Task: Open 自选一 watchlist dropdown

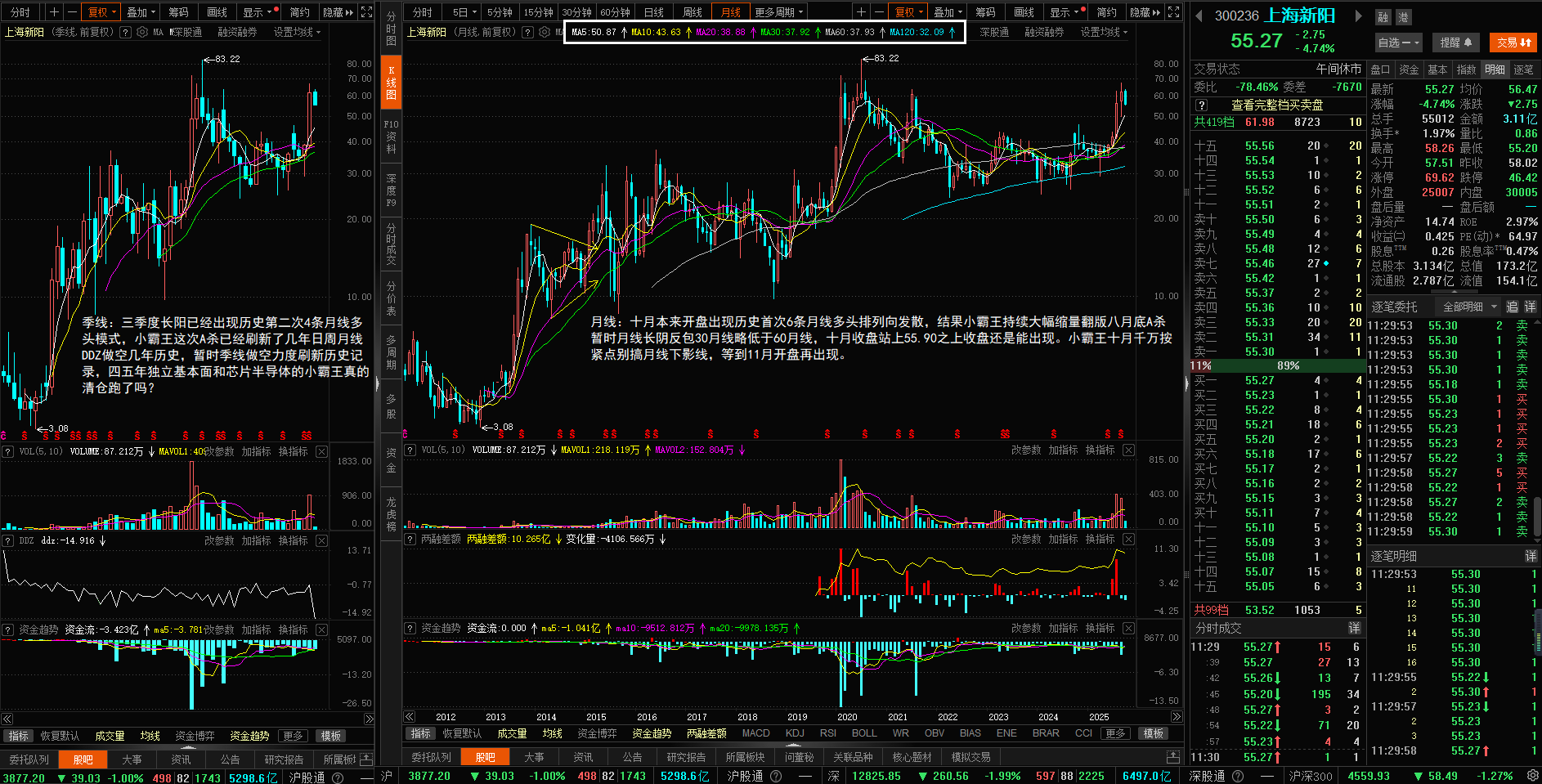Action: click(x=1398, y=43)
